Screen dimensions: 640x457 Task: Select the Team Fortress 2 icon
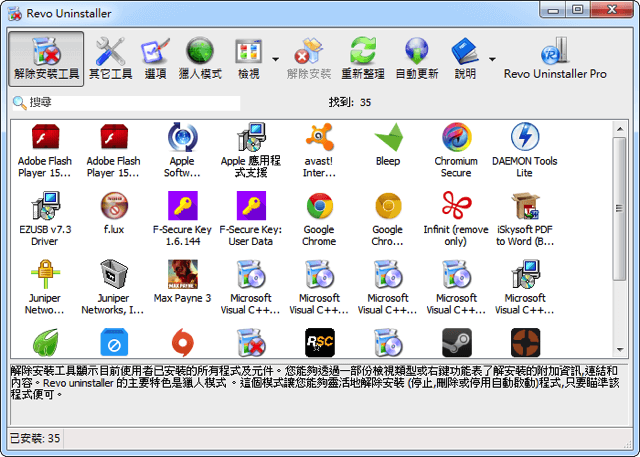point(525,342)
